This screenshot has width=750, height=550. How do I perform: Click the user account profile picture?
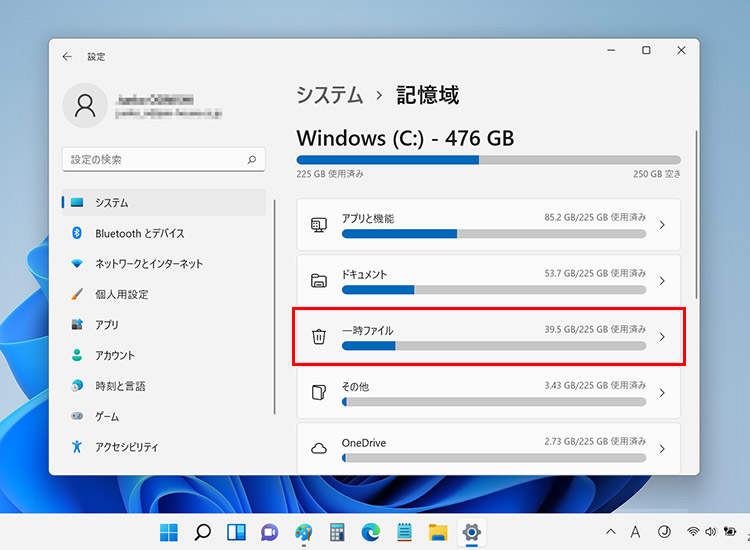click(85, 105)
